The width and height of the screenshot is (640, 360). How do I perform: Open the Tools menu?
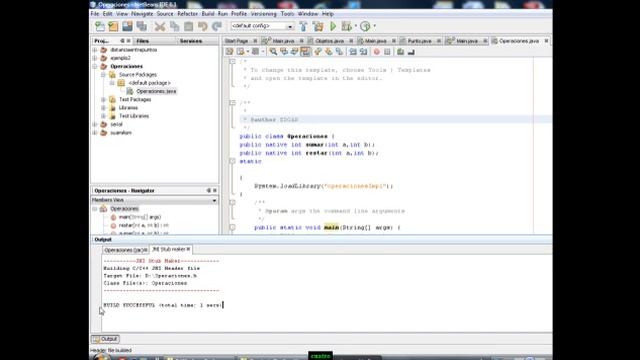(x=287, y=14)
